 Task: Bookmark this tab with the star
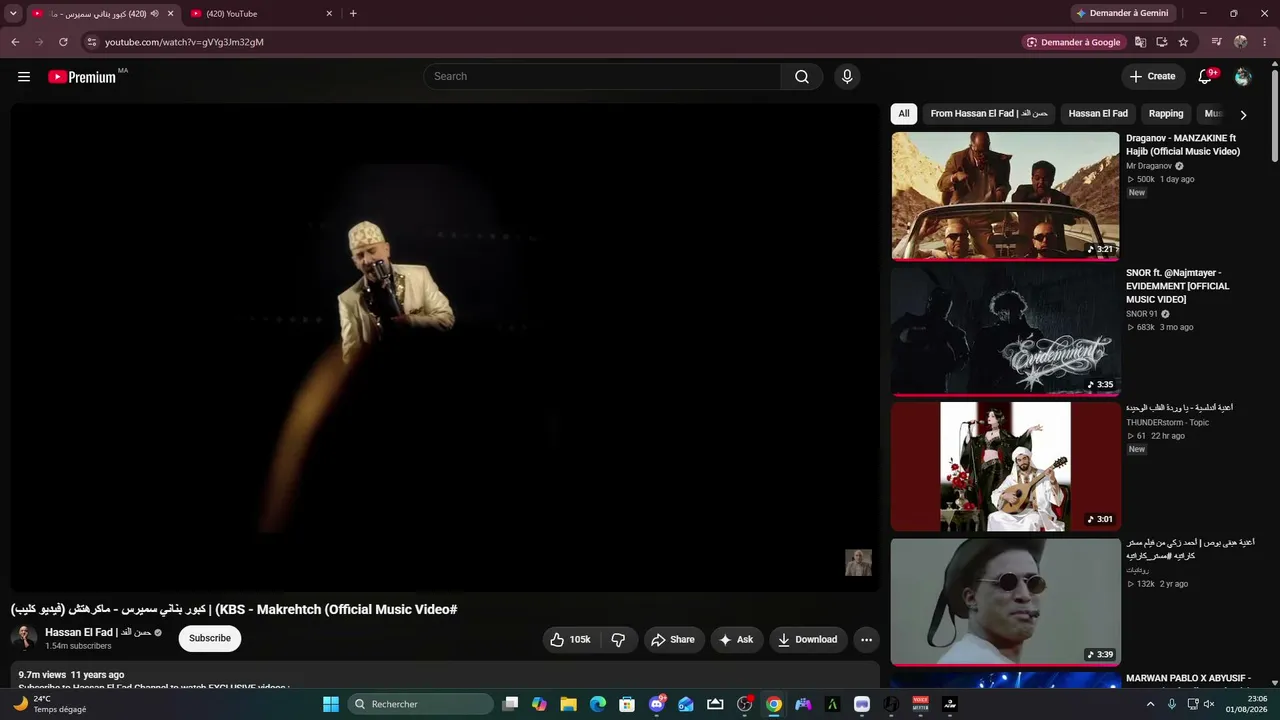[1183, 42]
